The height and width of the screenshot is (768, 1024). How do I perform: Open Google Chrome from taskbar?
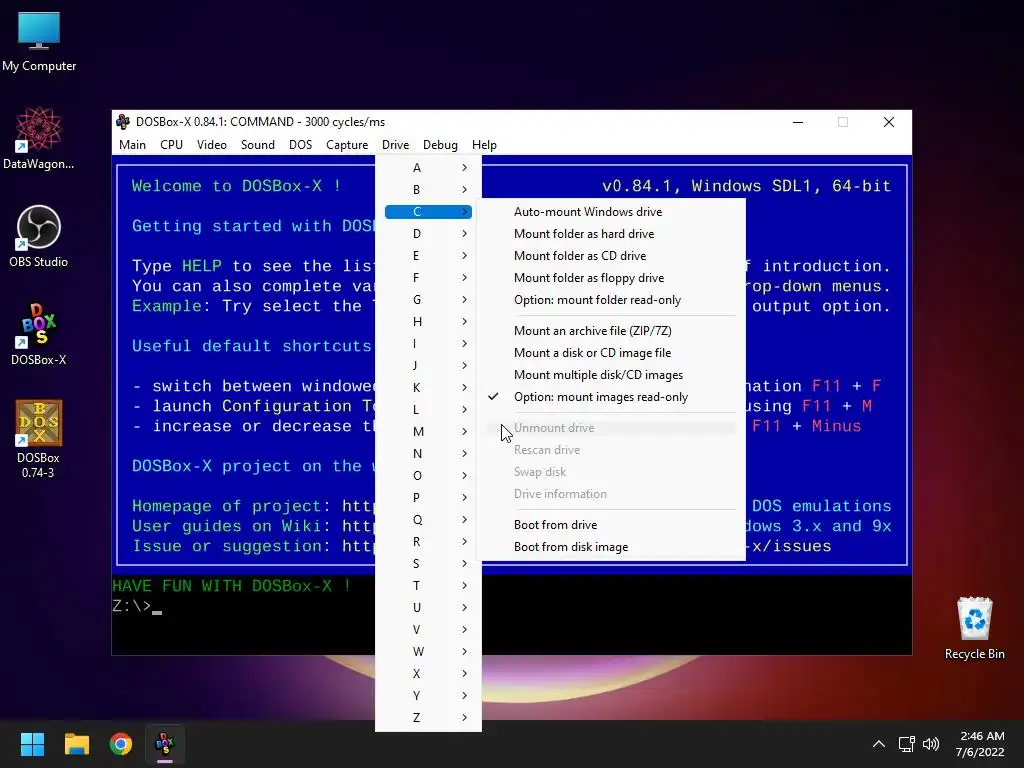pyautogui.click(x=121, y=744)
